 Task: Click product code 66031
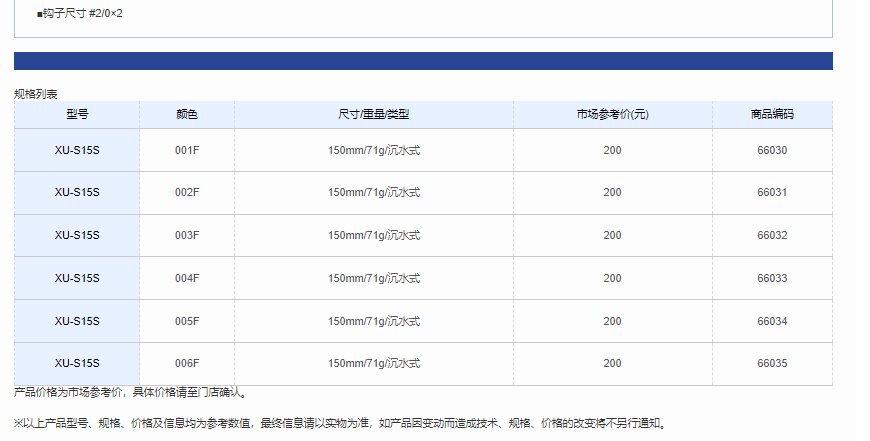coord(772,192)
